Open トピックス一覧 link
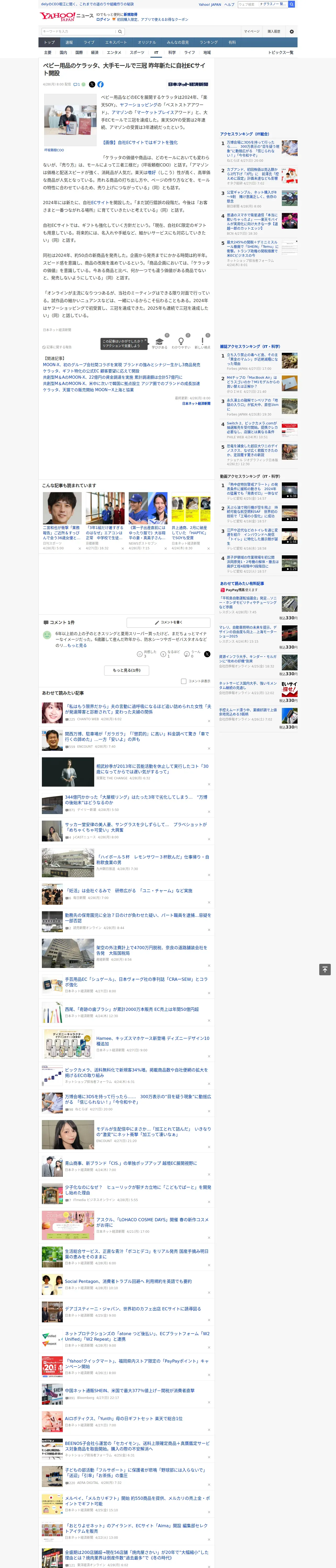This screenshot has height=1568, width=336. [281, 52]
